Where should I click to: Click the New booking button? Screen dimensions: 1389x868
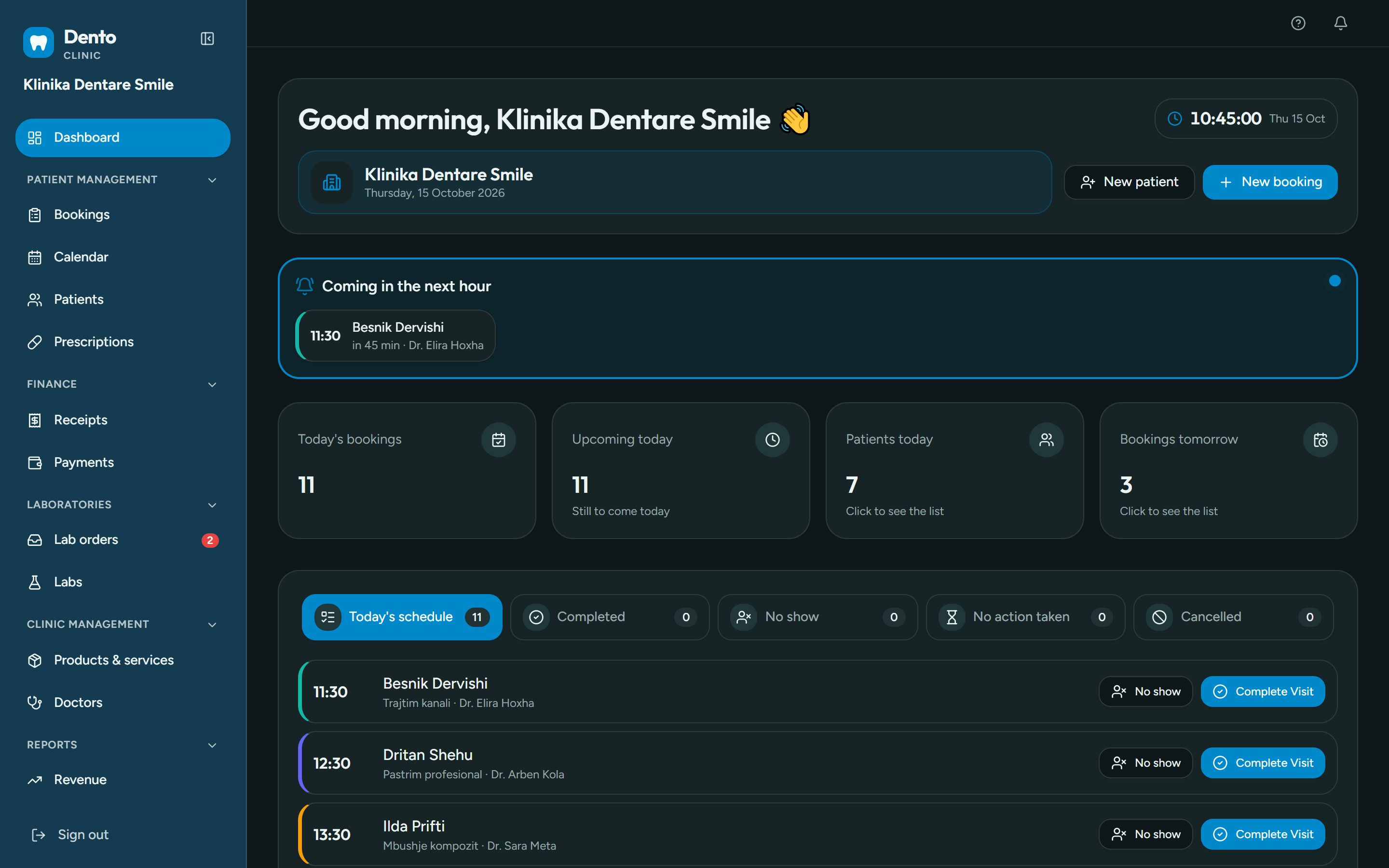1269,183
